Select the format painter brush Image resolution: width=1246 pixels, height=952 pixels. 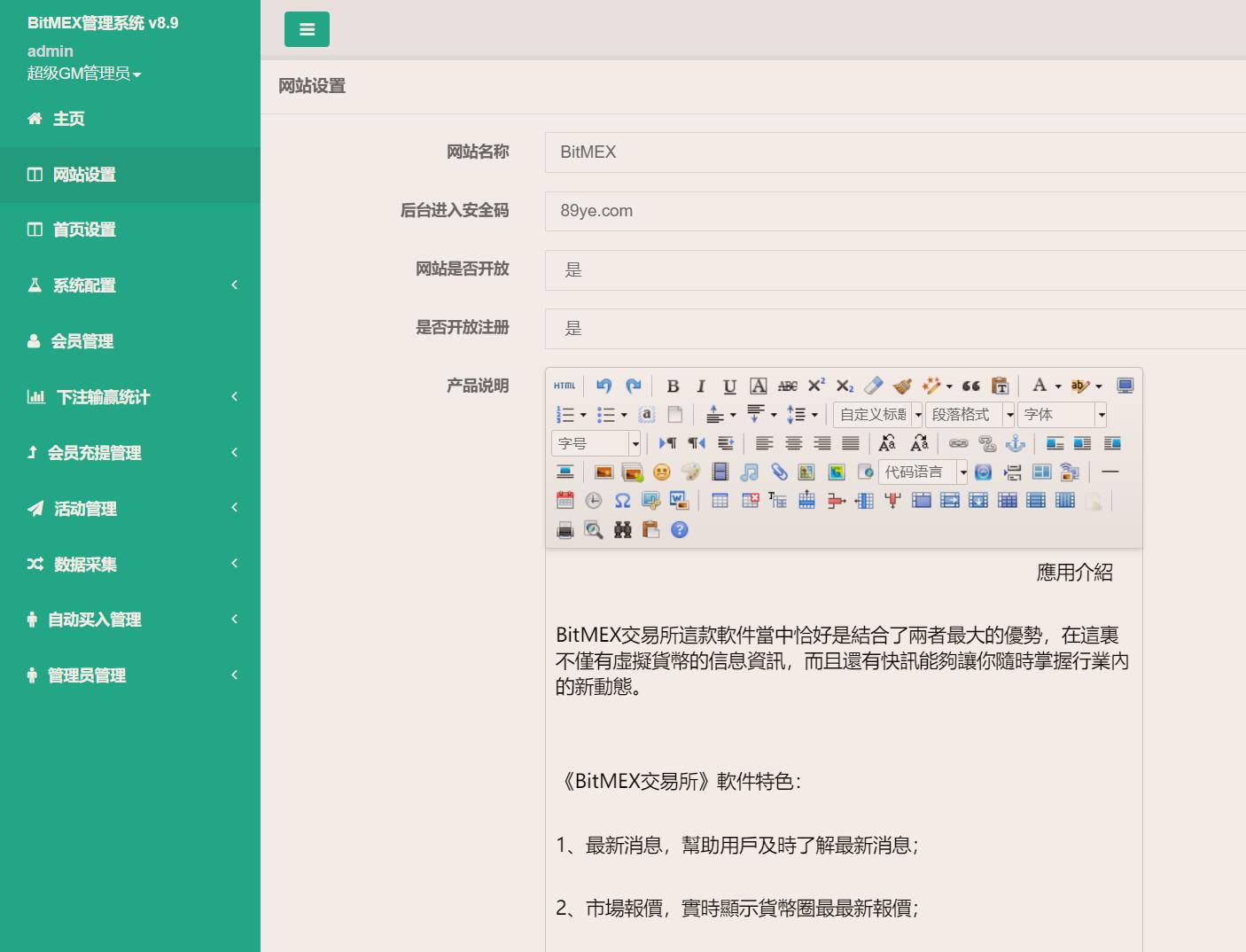[903, 386]
